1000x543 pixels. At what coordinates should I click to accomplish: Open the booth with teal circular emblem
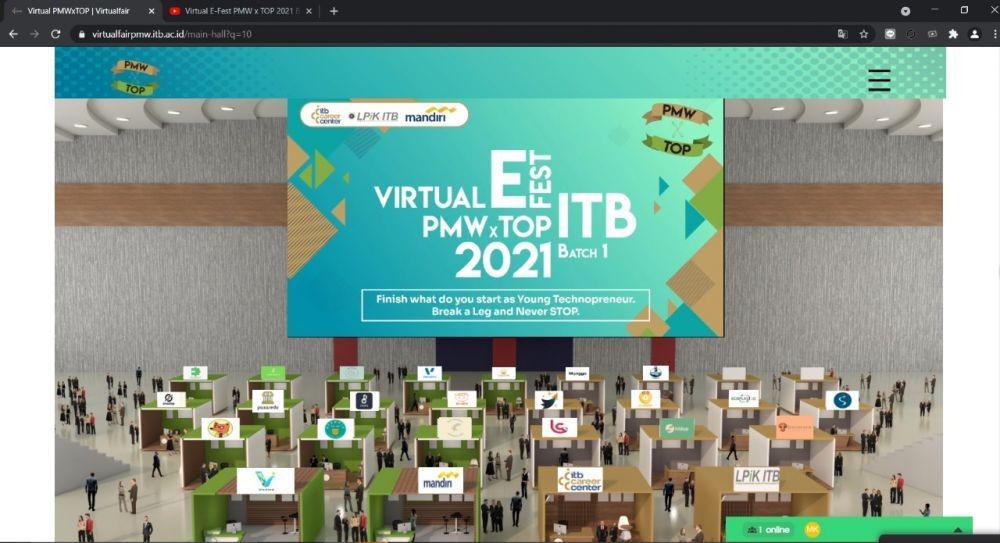[x=335, y=429]
